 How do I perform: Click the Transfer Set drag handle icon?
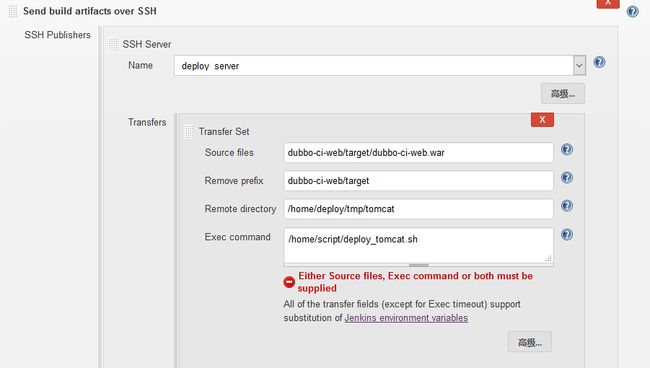(189, 131)
